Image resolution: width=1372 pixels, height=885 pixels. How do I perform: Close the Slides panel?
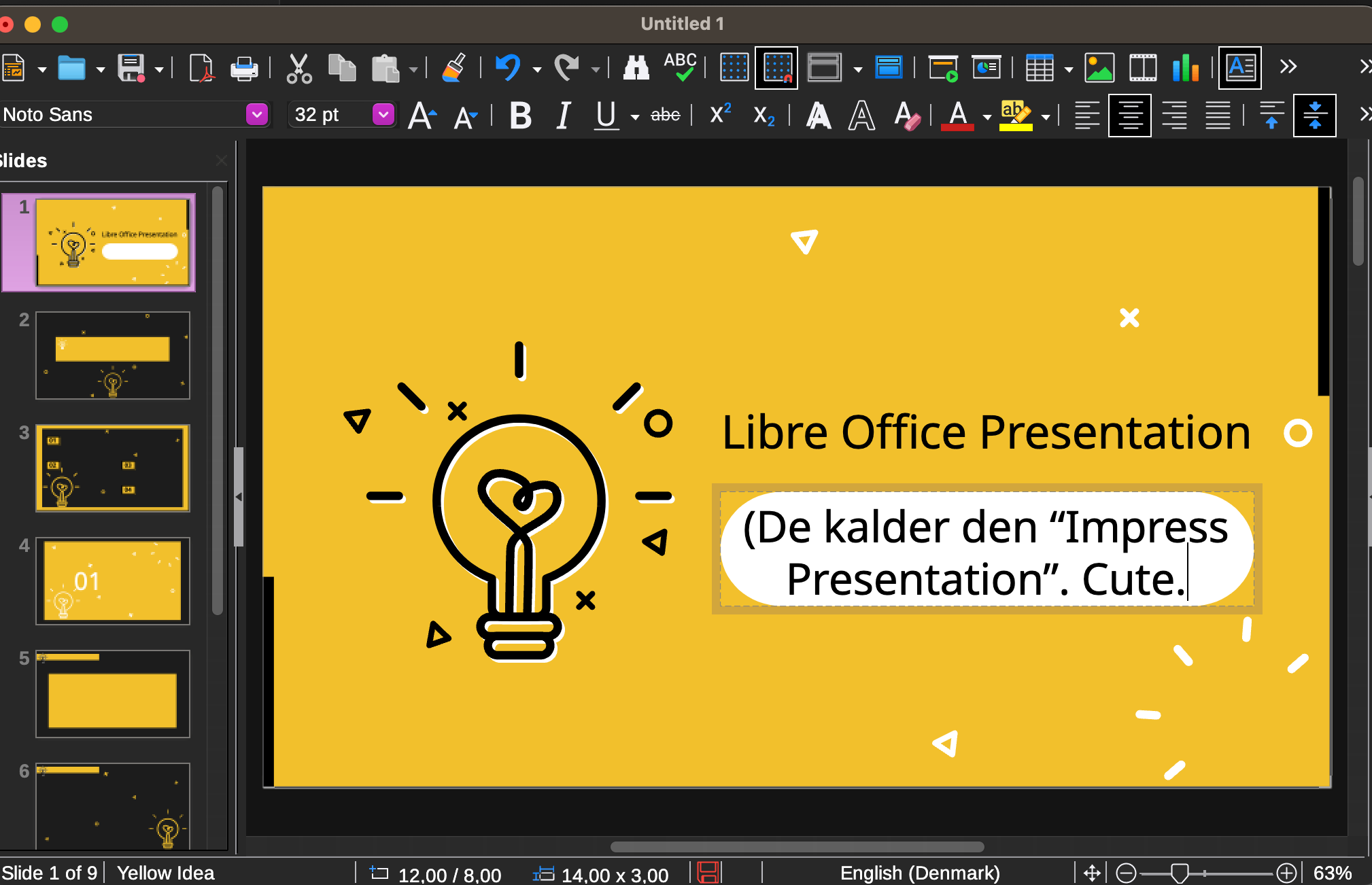click(222, 160)
